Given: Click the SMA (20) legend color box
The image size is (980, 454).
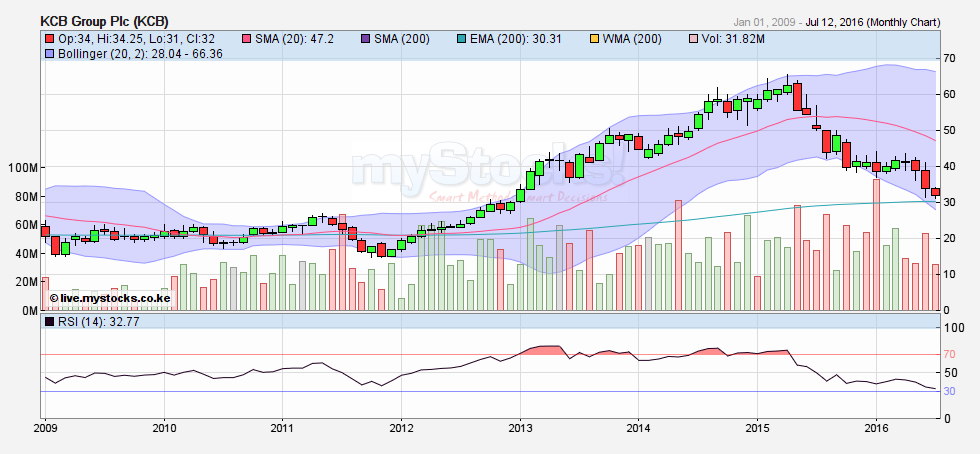Looking at the screenshot, I should (x=247, y=38).
